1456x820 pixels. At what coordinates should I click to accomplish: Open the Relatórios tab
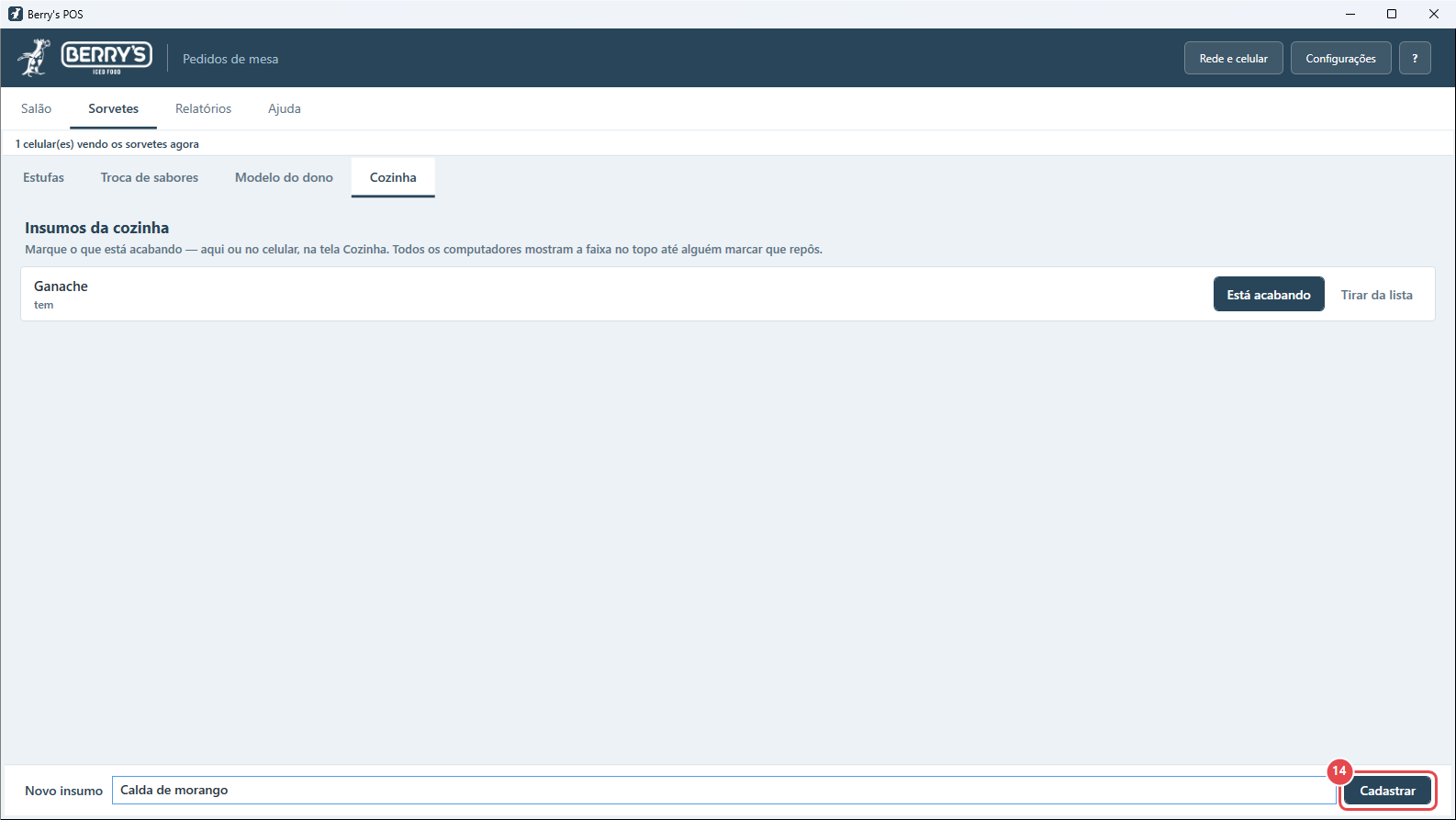pos(203,108)
